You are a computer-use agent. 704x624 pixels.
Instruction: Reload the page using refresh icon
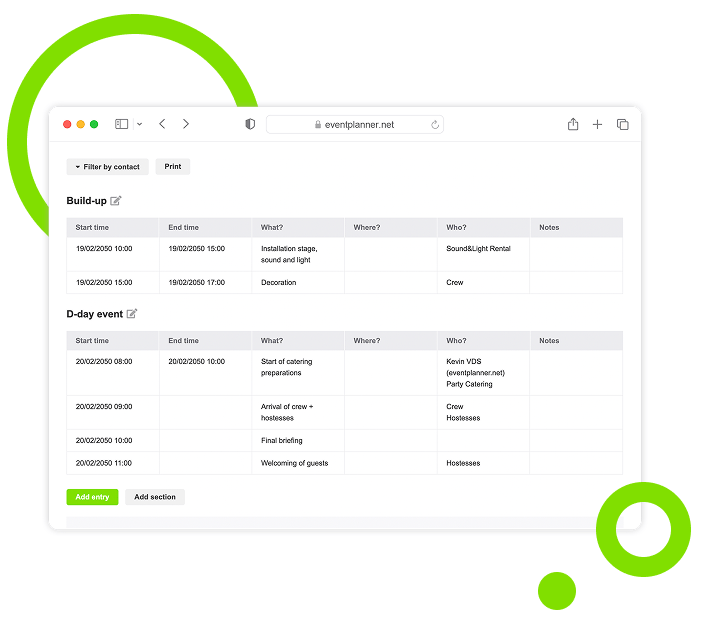[435, 125]
